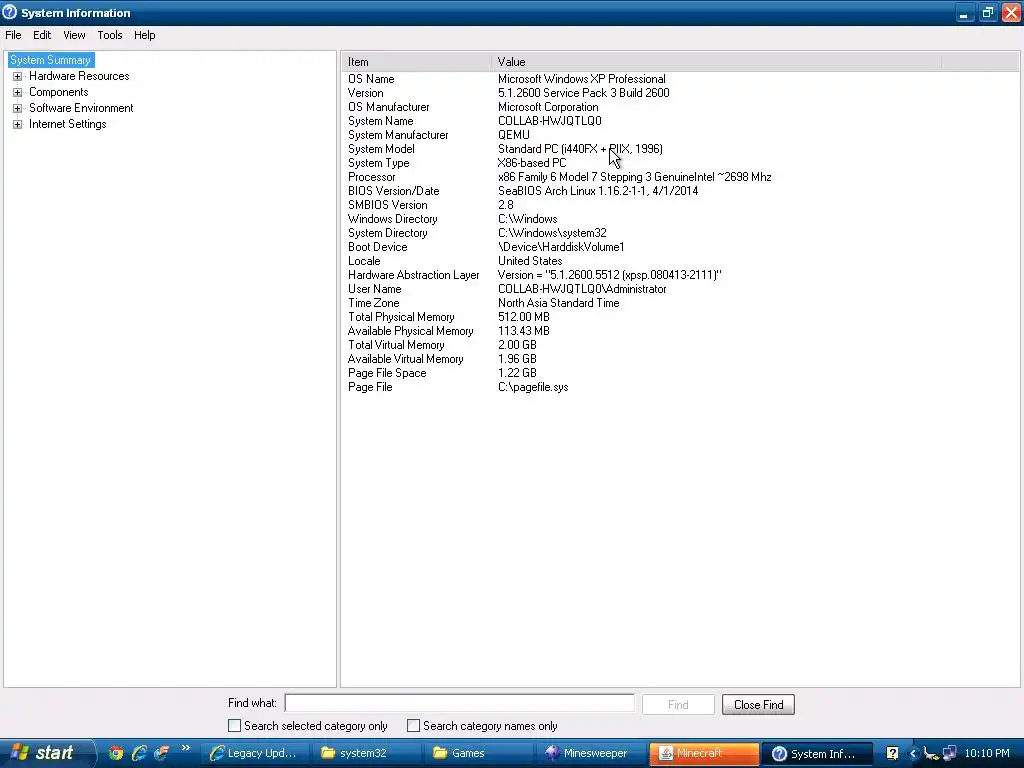Open the View menu

click(x=74, y=35)
